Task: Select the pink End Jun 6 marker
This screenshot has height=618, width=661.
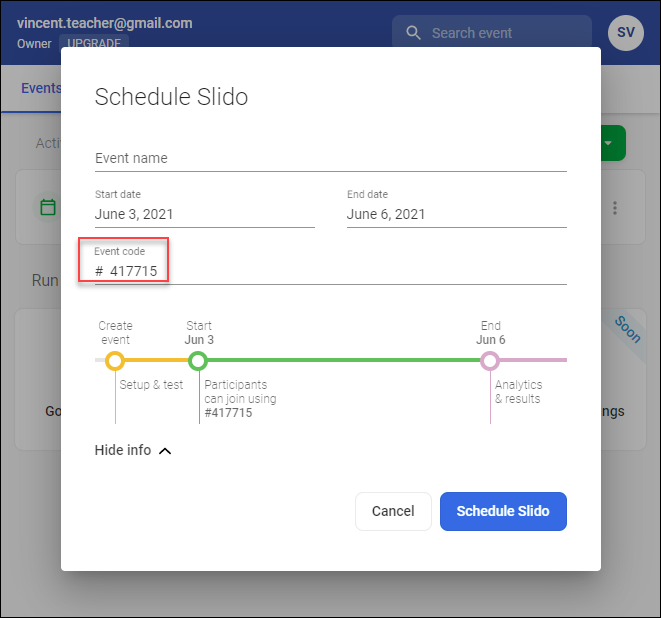Action: (490, 360)
